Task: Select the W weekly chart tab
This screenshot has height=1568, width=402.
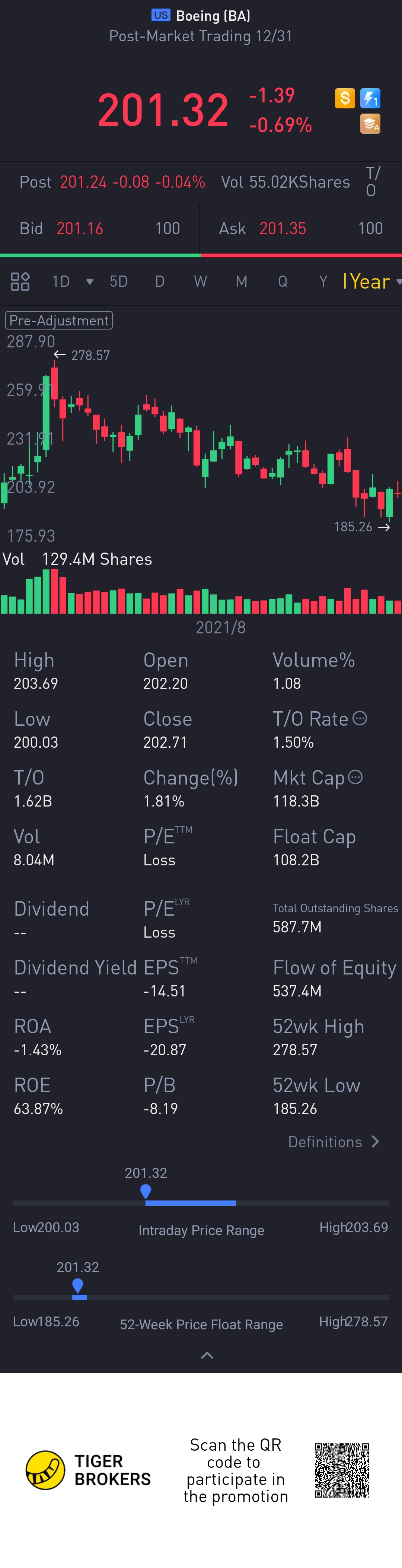Action: tap(200, 282)
